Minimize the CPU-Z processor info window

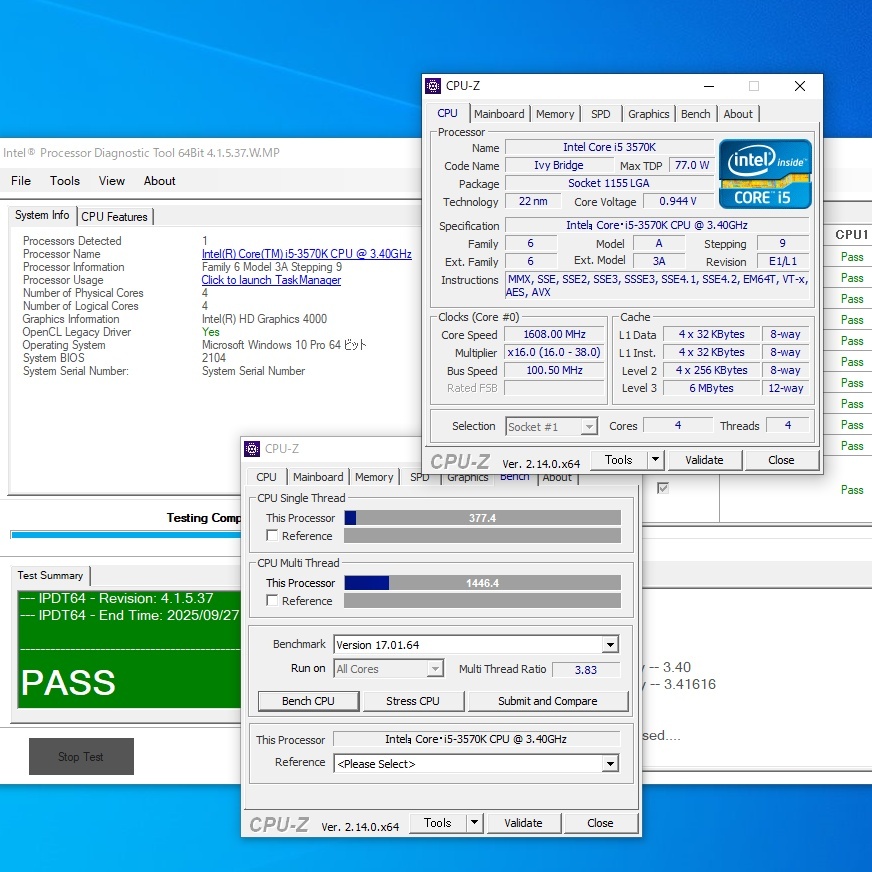coord(708,86)
